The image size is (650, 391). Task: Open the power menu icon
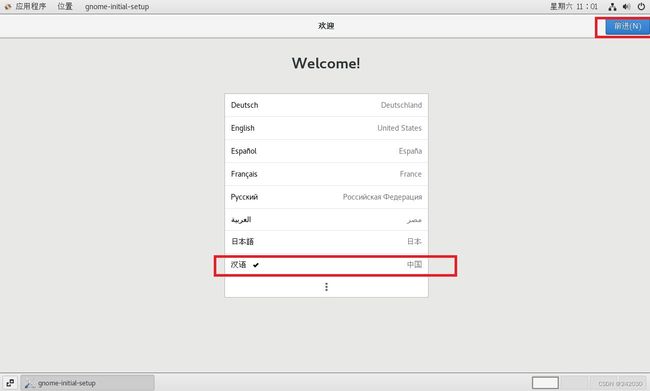click(641, 7)
